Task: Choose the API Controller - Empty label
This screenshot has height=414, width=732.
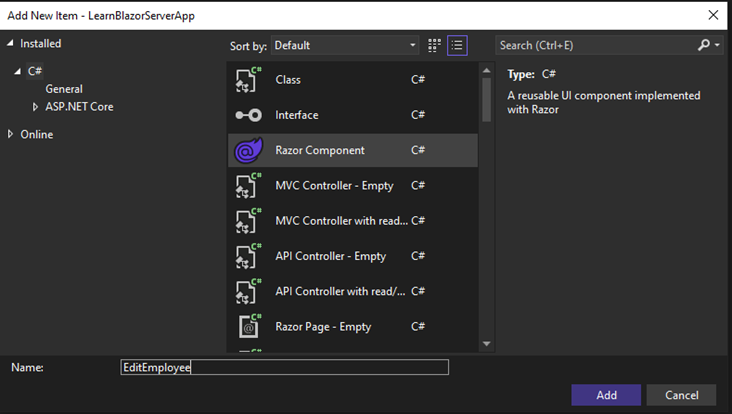Action: pyautogui.click(x=331, y=256)
